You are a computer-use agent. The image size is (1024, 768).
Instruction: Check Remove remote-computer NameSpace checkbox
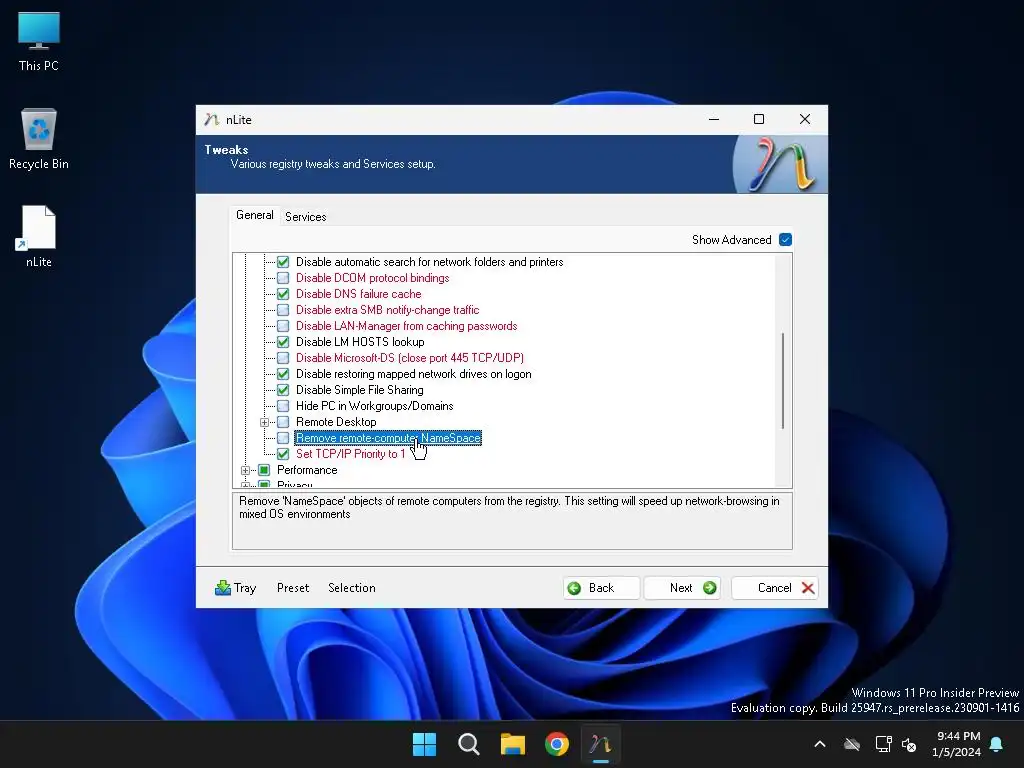coord(283,438)
